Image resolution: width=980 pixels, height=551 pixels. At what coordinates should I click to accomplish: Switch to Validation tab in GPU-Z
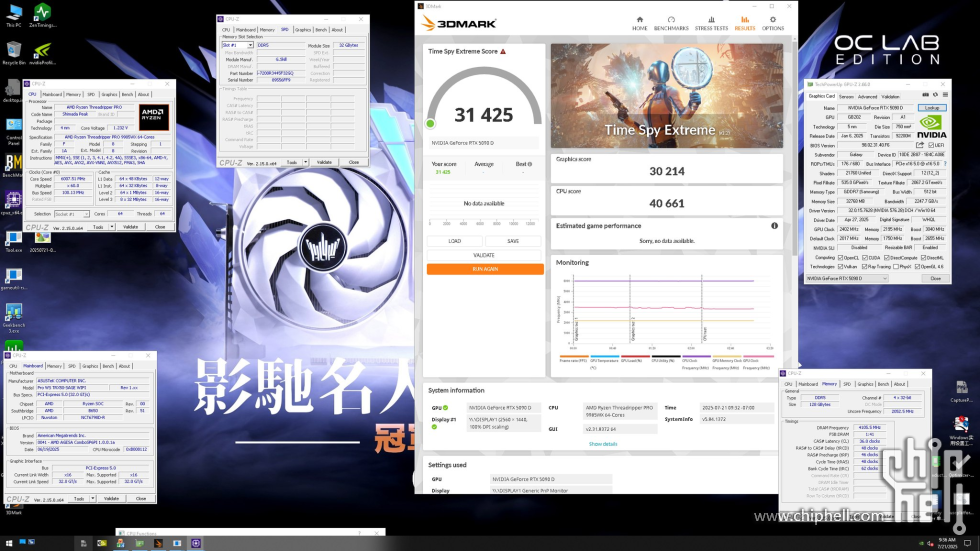pos(891,97)
